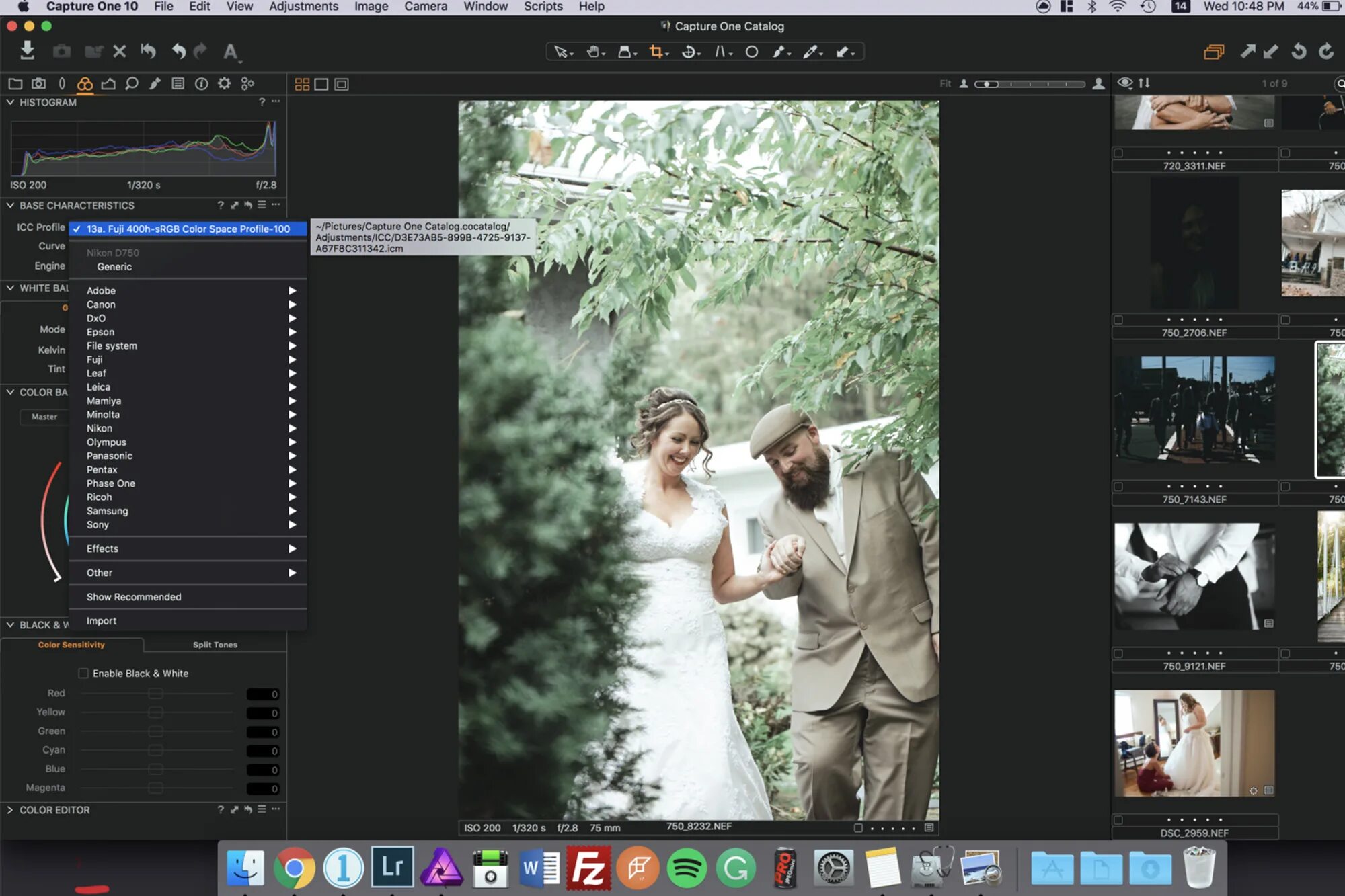Toggle selection checkbox under 750_7143.NEF

[1118, 486]
